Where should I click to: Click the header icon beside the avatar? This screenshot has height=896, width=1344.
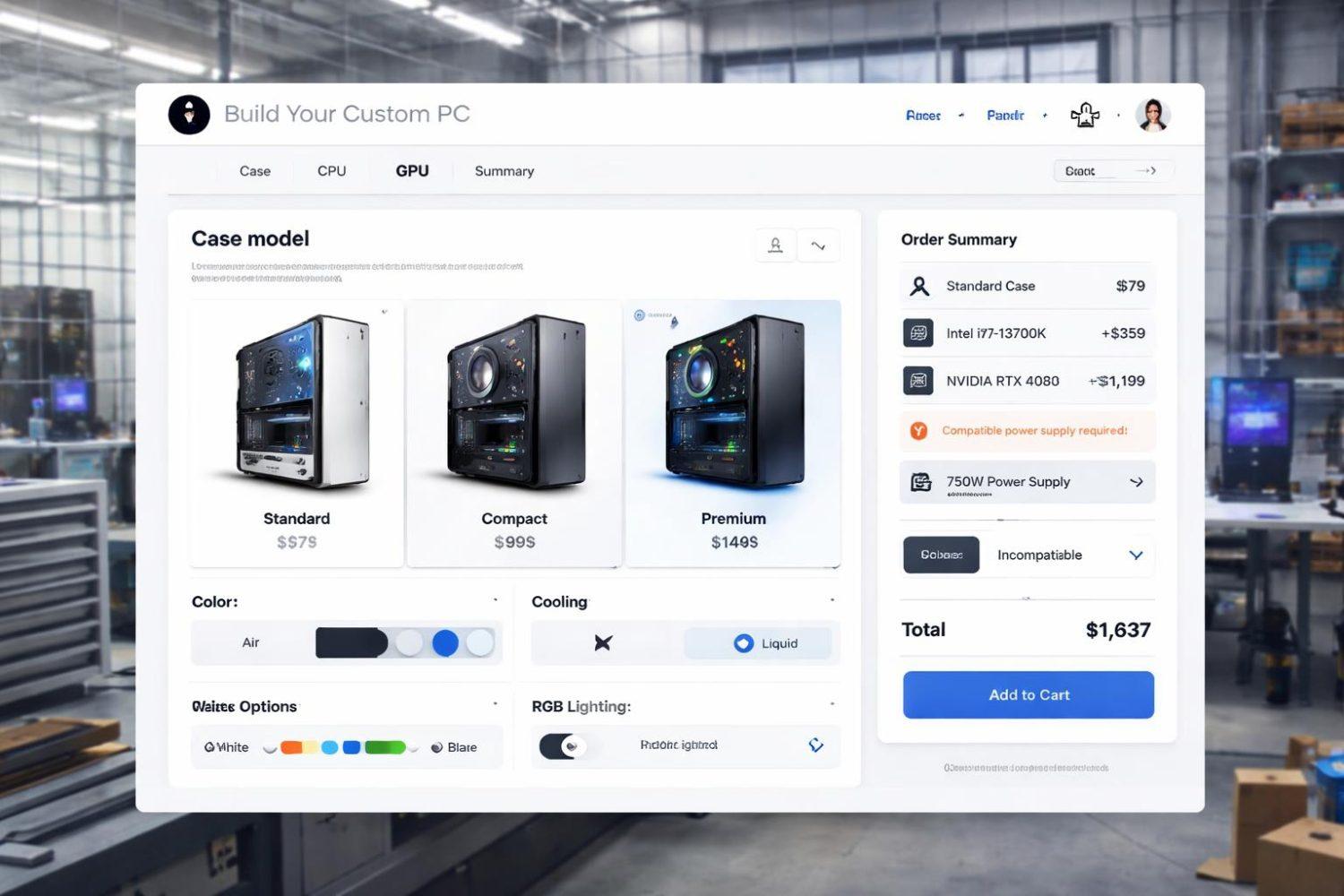(1085, 115)
